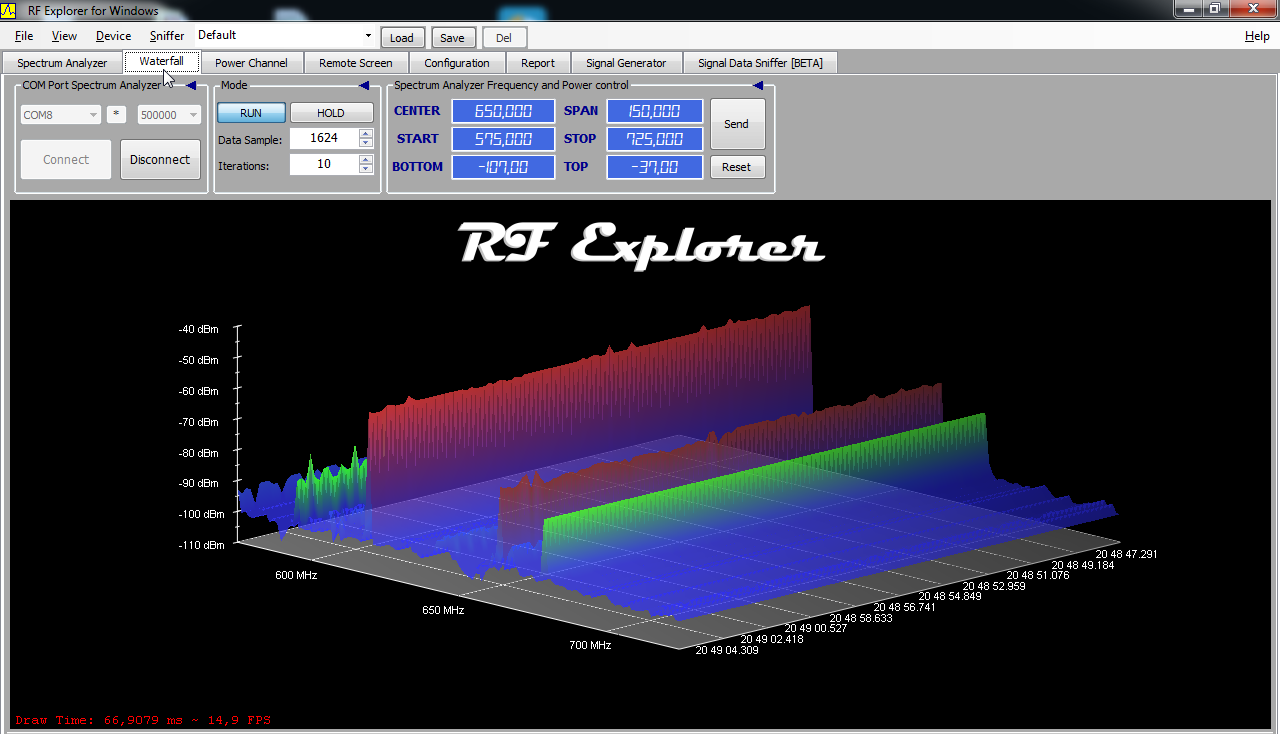The image size is (1280, 734).
Task: Click the 700 MHz axis label
Action: click(590, 646)
